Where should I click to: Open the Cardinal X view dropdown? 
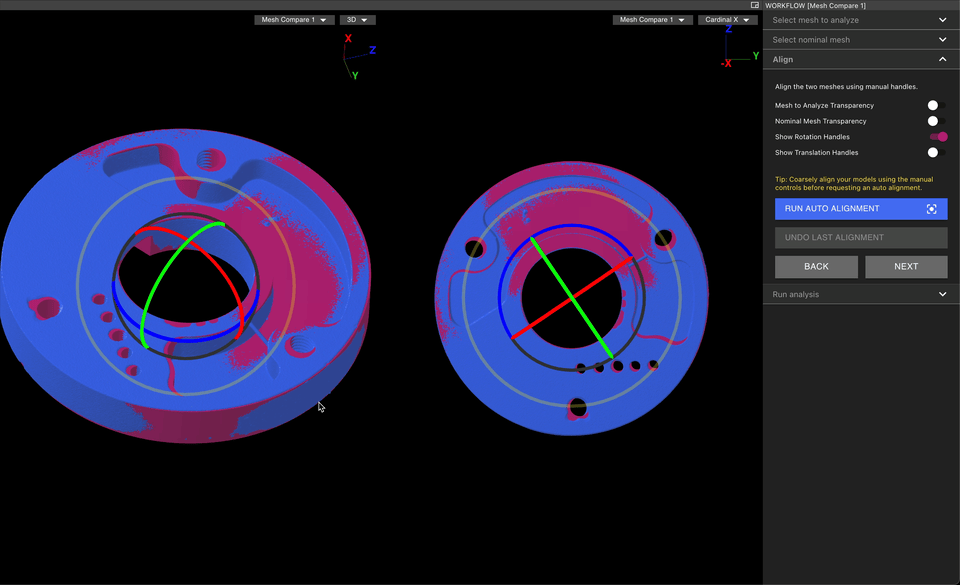(727, 20)
